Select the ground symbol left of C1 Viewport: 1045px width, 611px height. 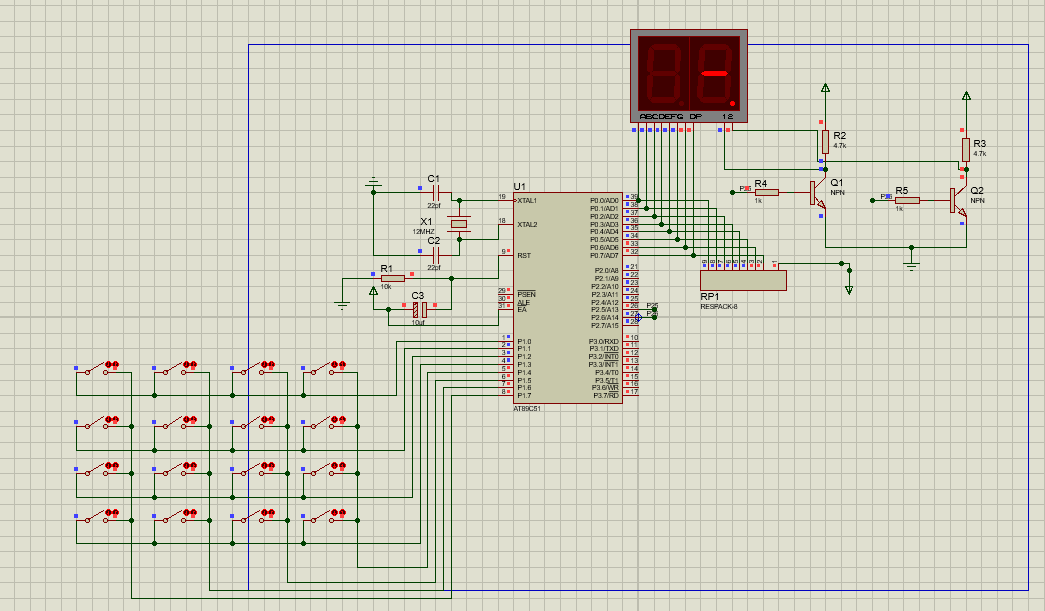373,183
